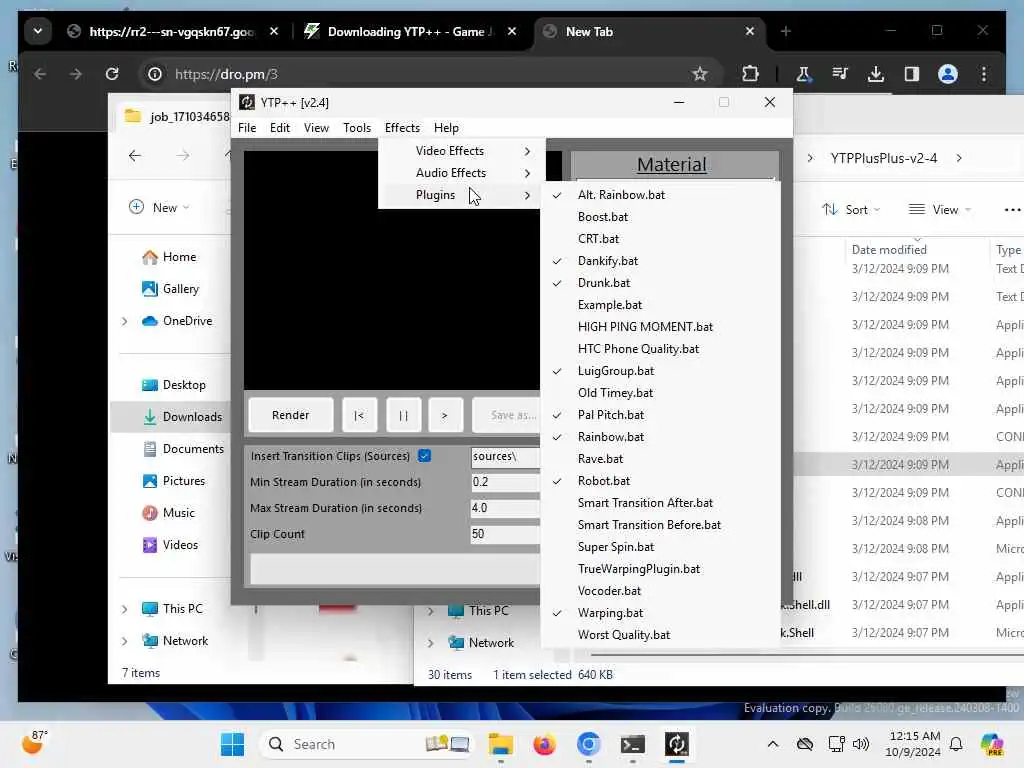Open the Tools menu in YTP++

(357, 127)
